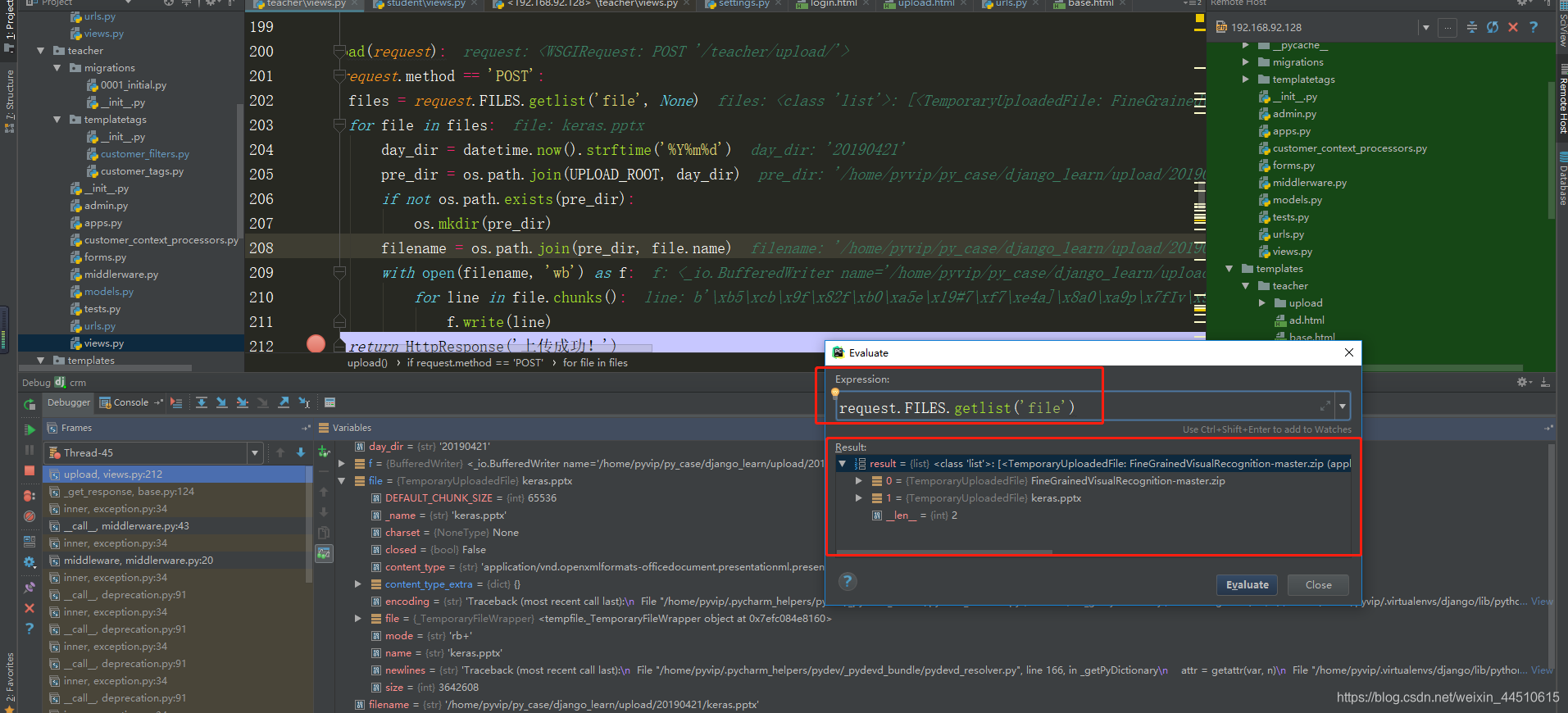Restore debug panel layout
The image size is (1568, 713).
pos(30,542)
